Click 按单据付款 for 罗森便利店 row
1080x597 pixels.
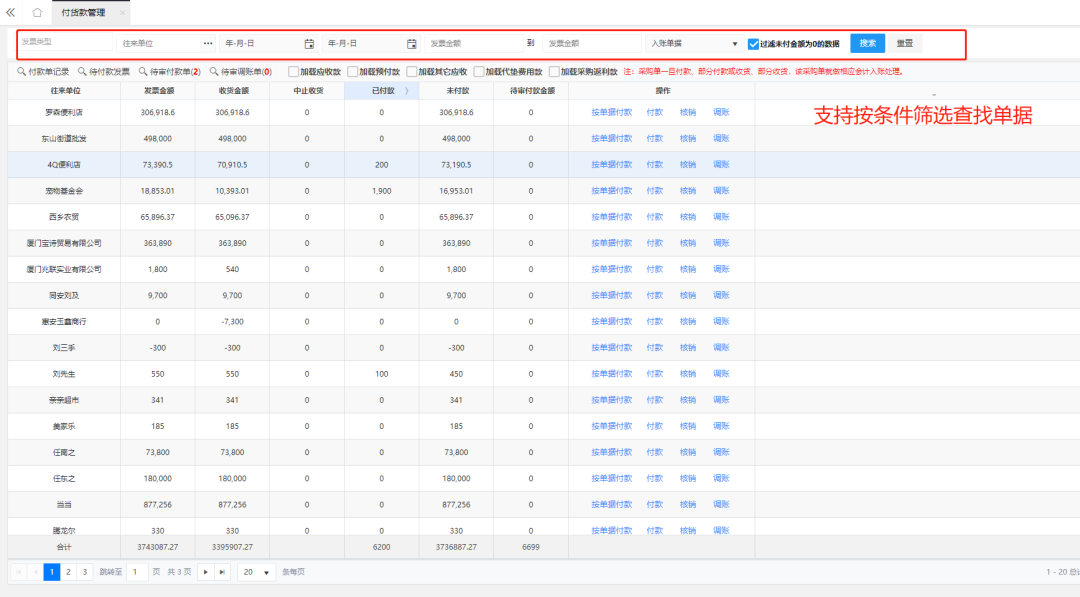(x=611, y=112)
